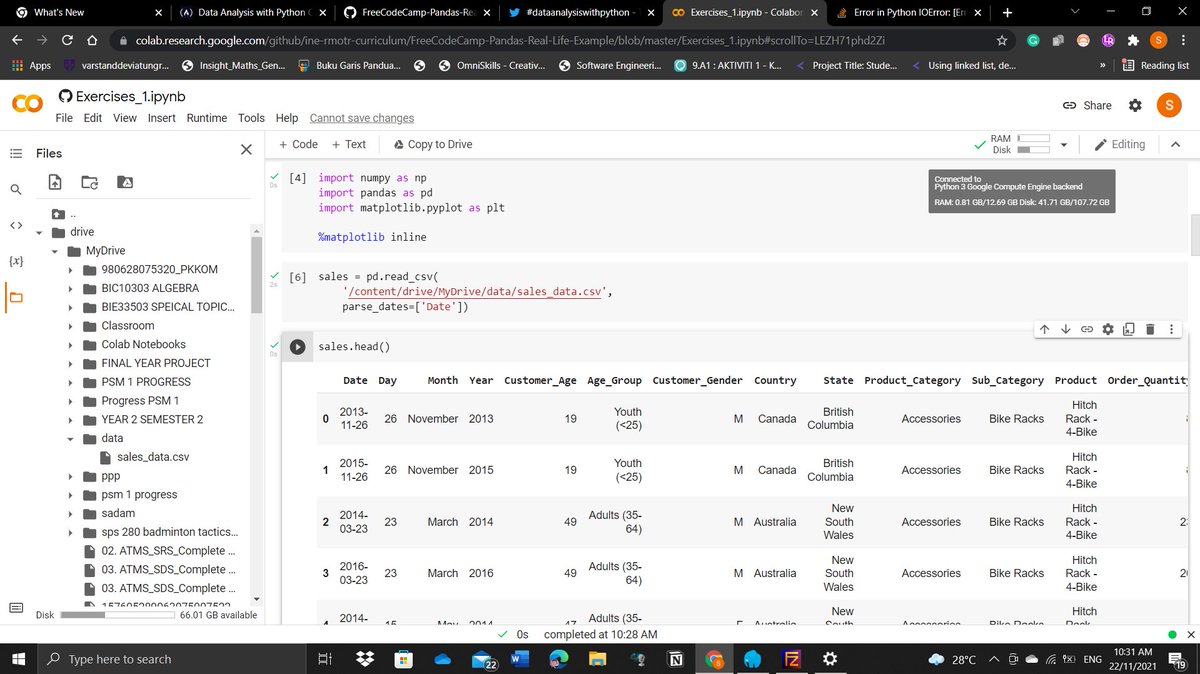Open the File menu

click(x=64, y=118)
